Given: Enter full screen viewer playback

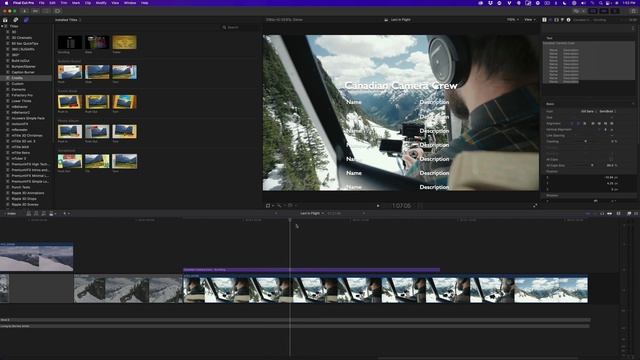Looking at the screenshot, I should click(x=535, y=206).
